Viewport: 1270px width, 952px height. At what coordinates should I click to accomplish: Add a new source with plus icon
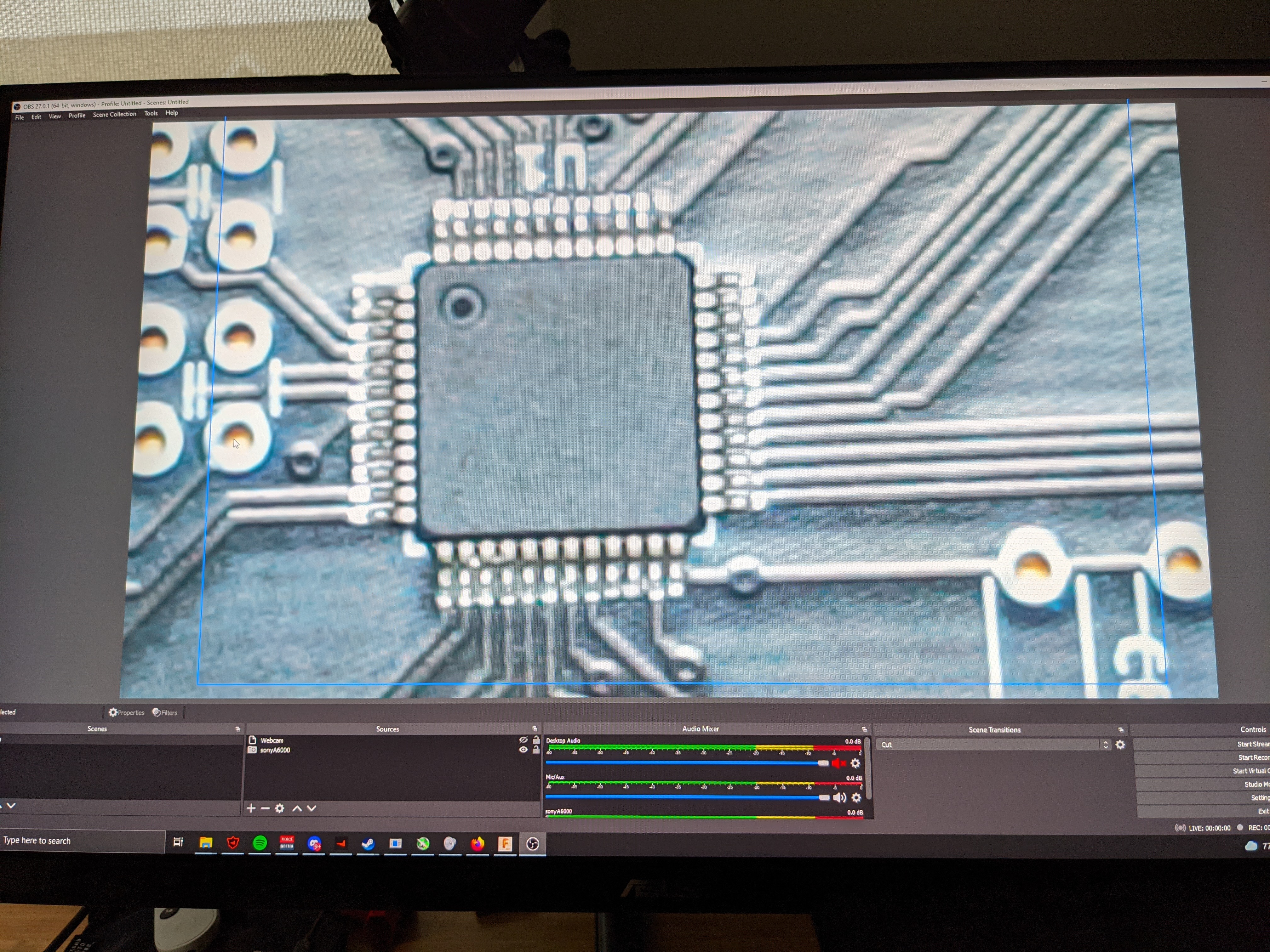coord(251,808)
